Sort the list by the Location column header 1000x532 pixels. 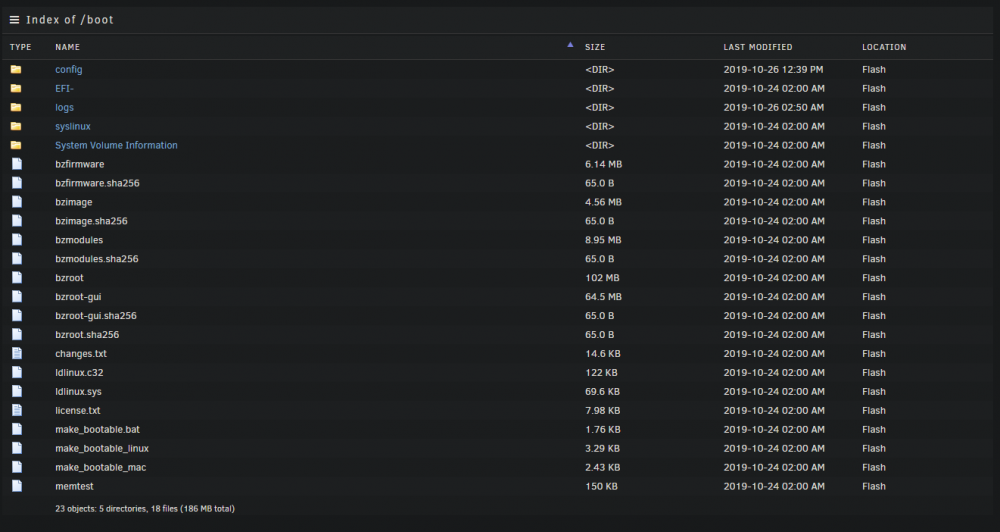click(x=884, y=47)
